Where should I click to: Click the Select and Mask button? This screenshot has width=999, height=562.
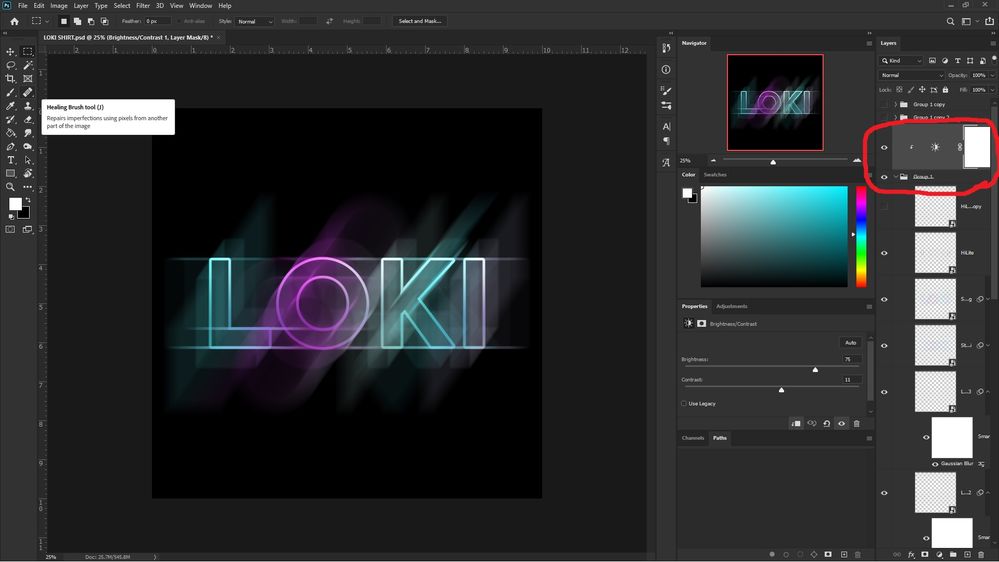point(419,21)
